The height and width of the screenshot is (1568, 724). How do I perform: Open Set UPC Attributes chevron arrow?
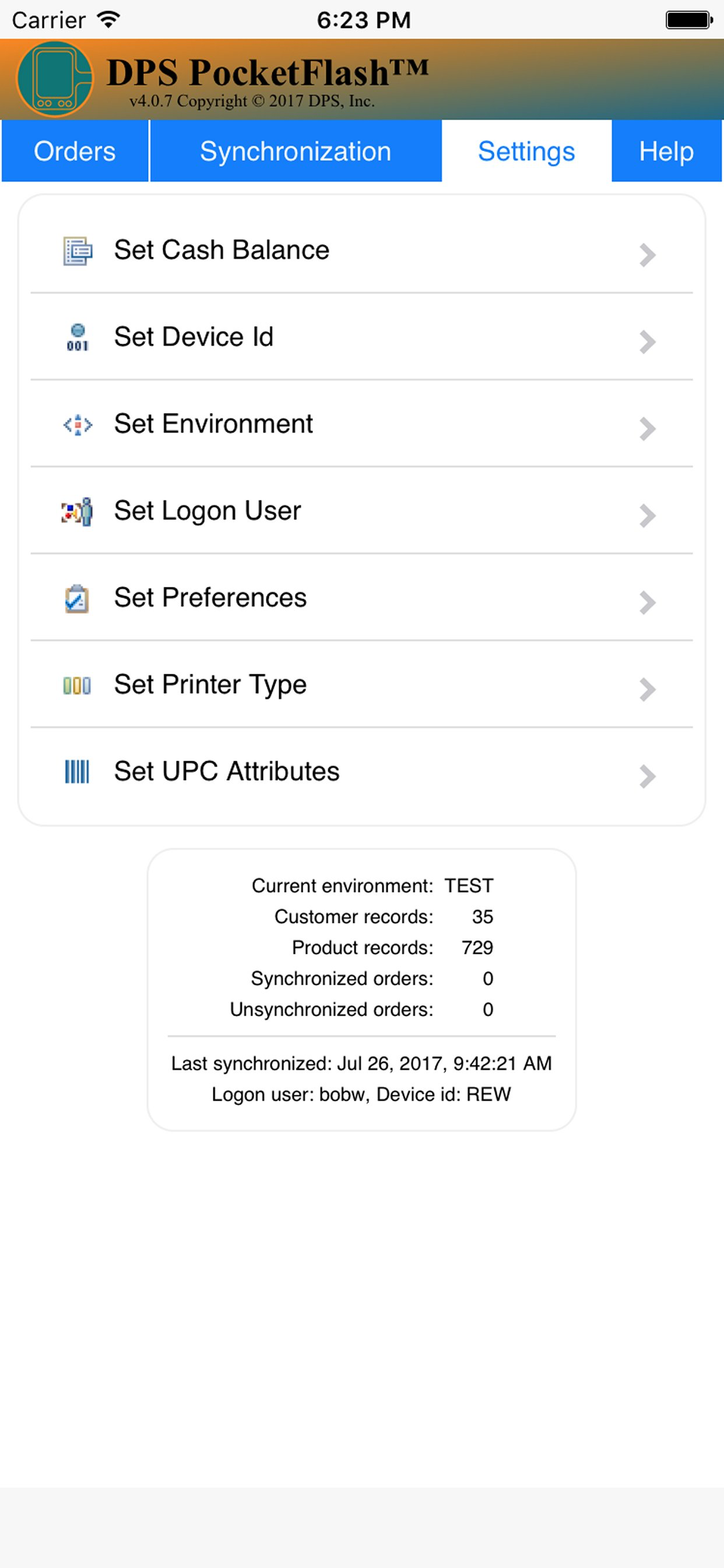point(647,776)
